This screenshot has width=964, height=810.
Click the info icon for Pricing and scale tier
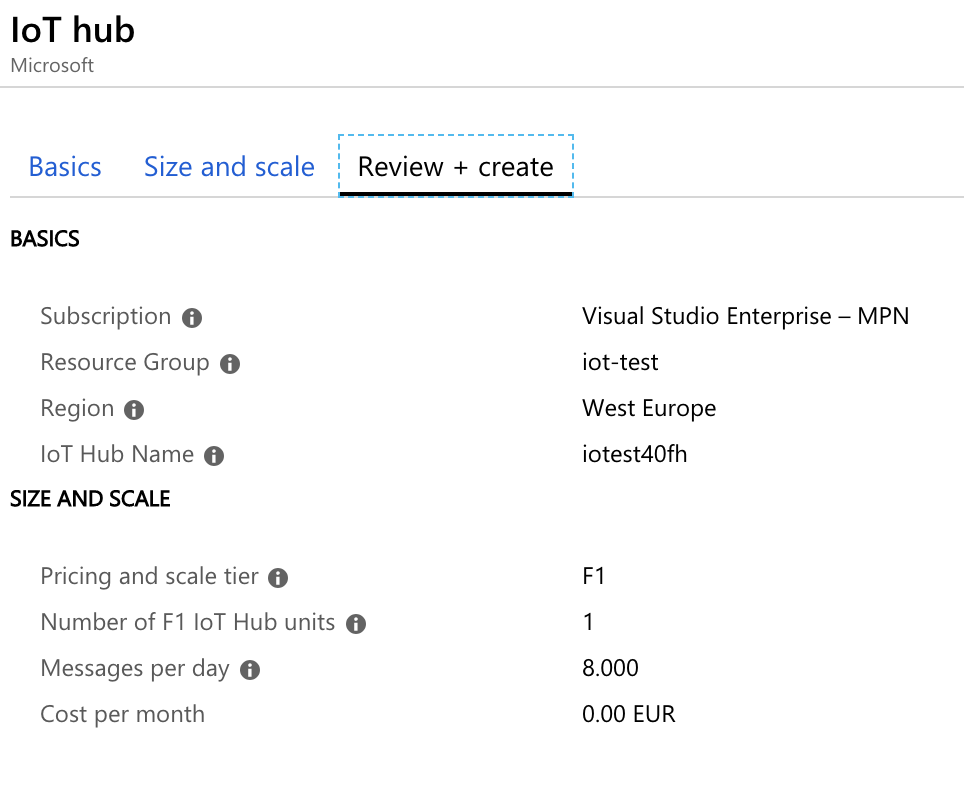point(278,578)
